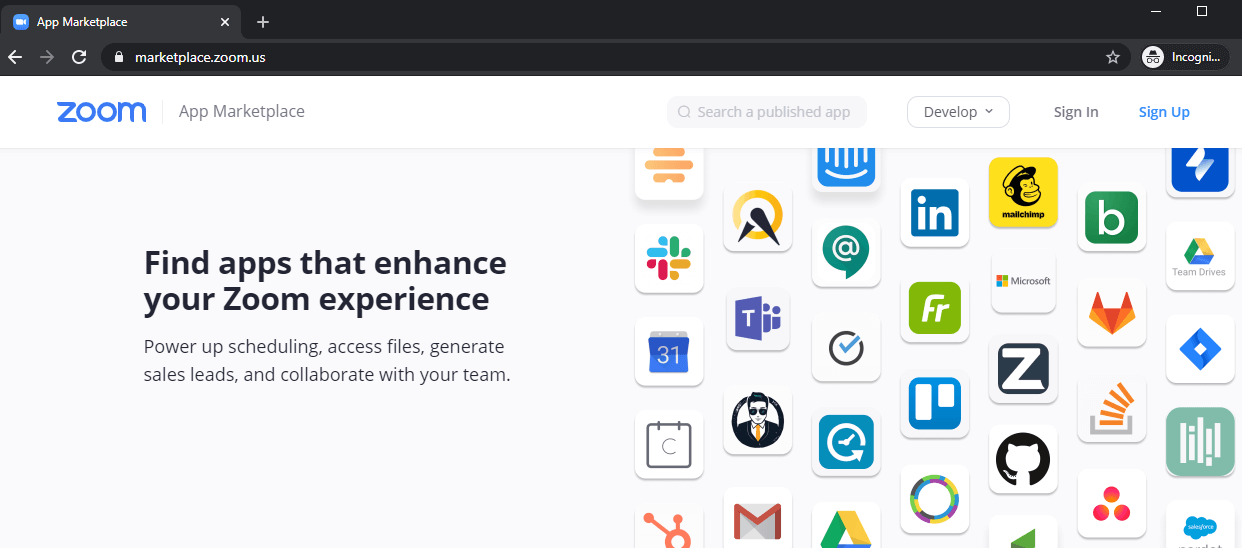This screenshot has height=551, width=1242.
Task: Click the colorful ring app icon
Action: 935,498
